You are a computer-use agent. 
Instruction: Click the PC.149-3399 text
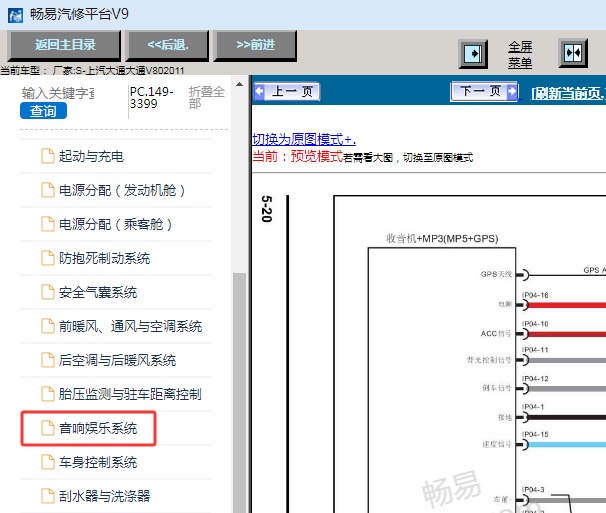[152, 98]
